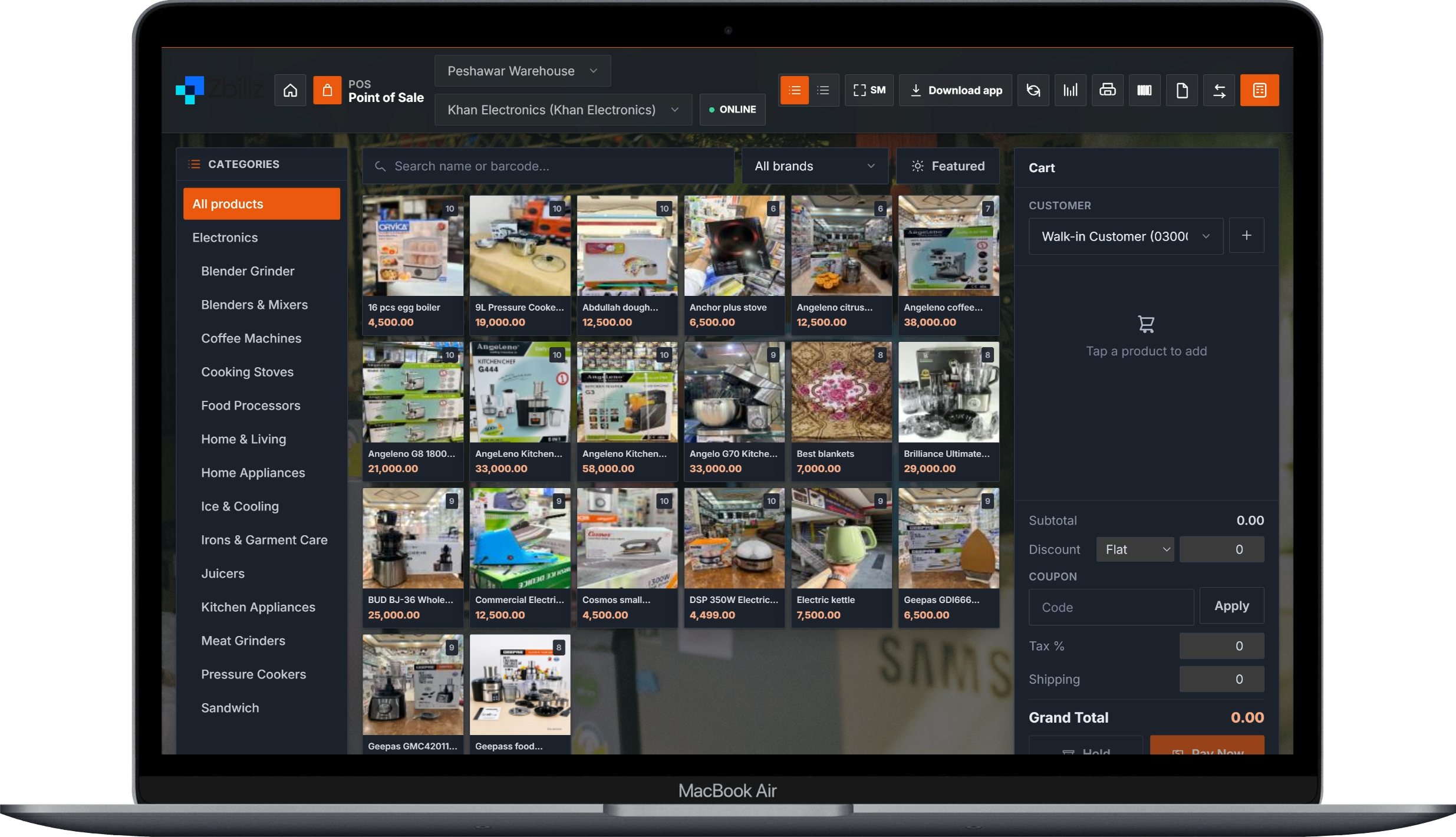Switch to grid list view icon

coord(794,90)
